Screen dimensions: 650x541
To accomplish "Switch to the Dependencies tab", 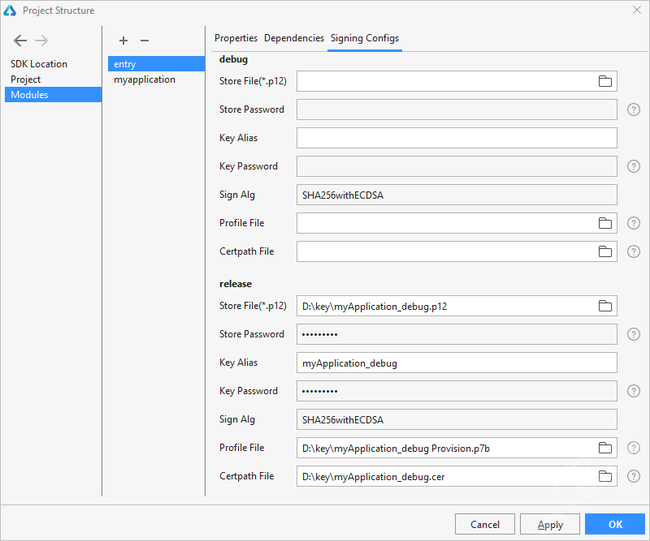I will coord(294,38).
